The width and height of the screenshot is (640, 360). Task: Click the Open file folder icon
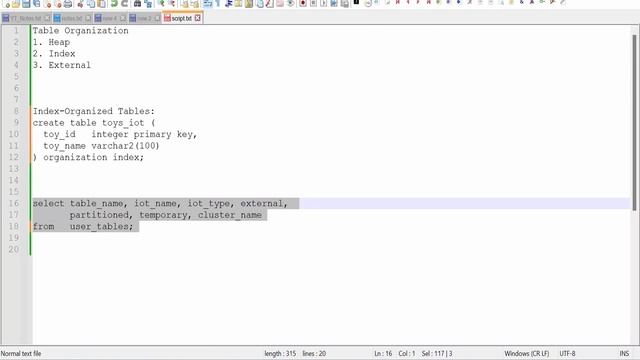[16, 4]
